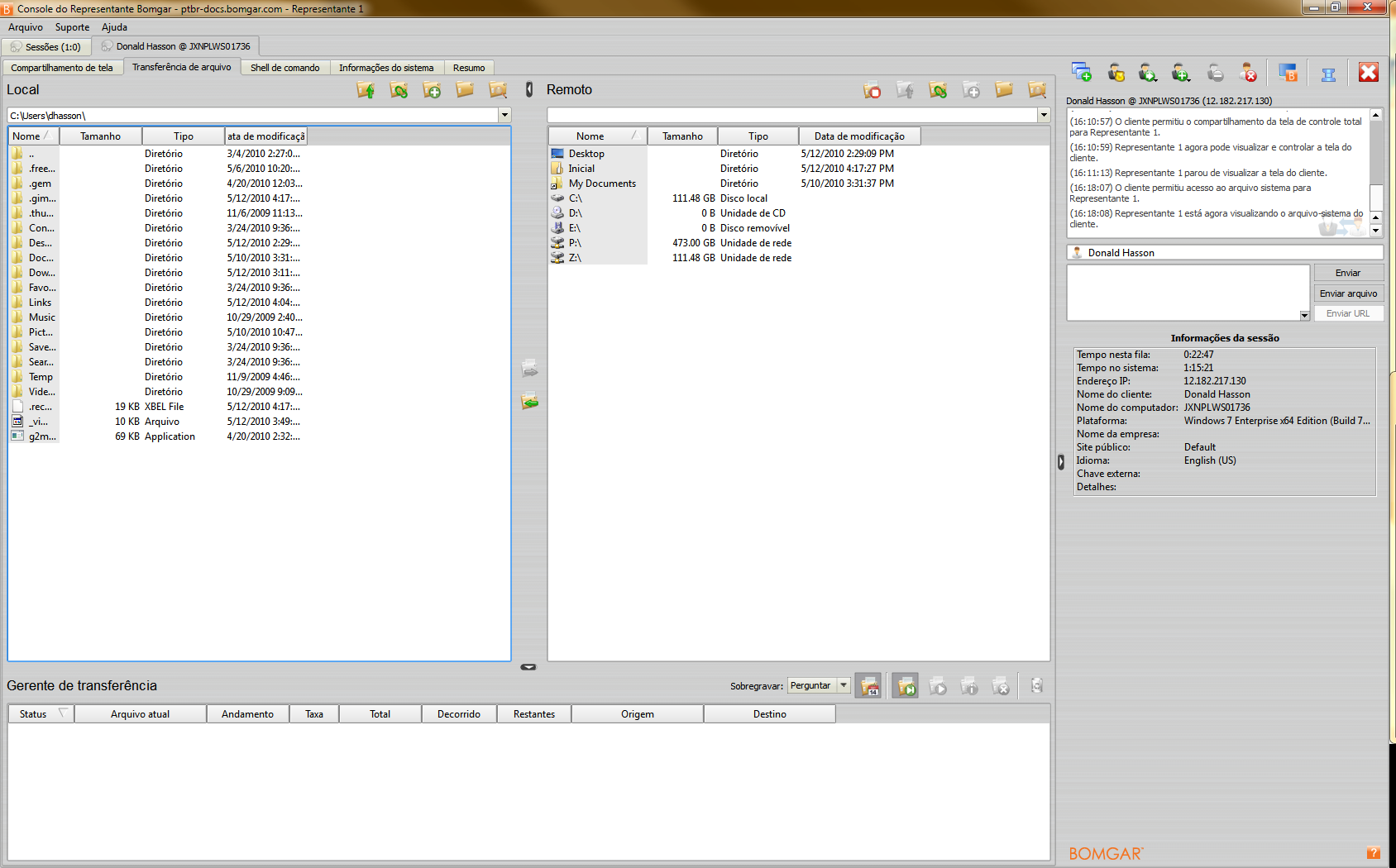Screen dimensions: 1396x868
Task: Search Remoto files with magnifier folder icon
Action: click(1037, 89)
